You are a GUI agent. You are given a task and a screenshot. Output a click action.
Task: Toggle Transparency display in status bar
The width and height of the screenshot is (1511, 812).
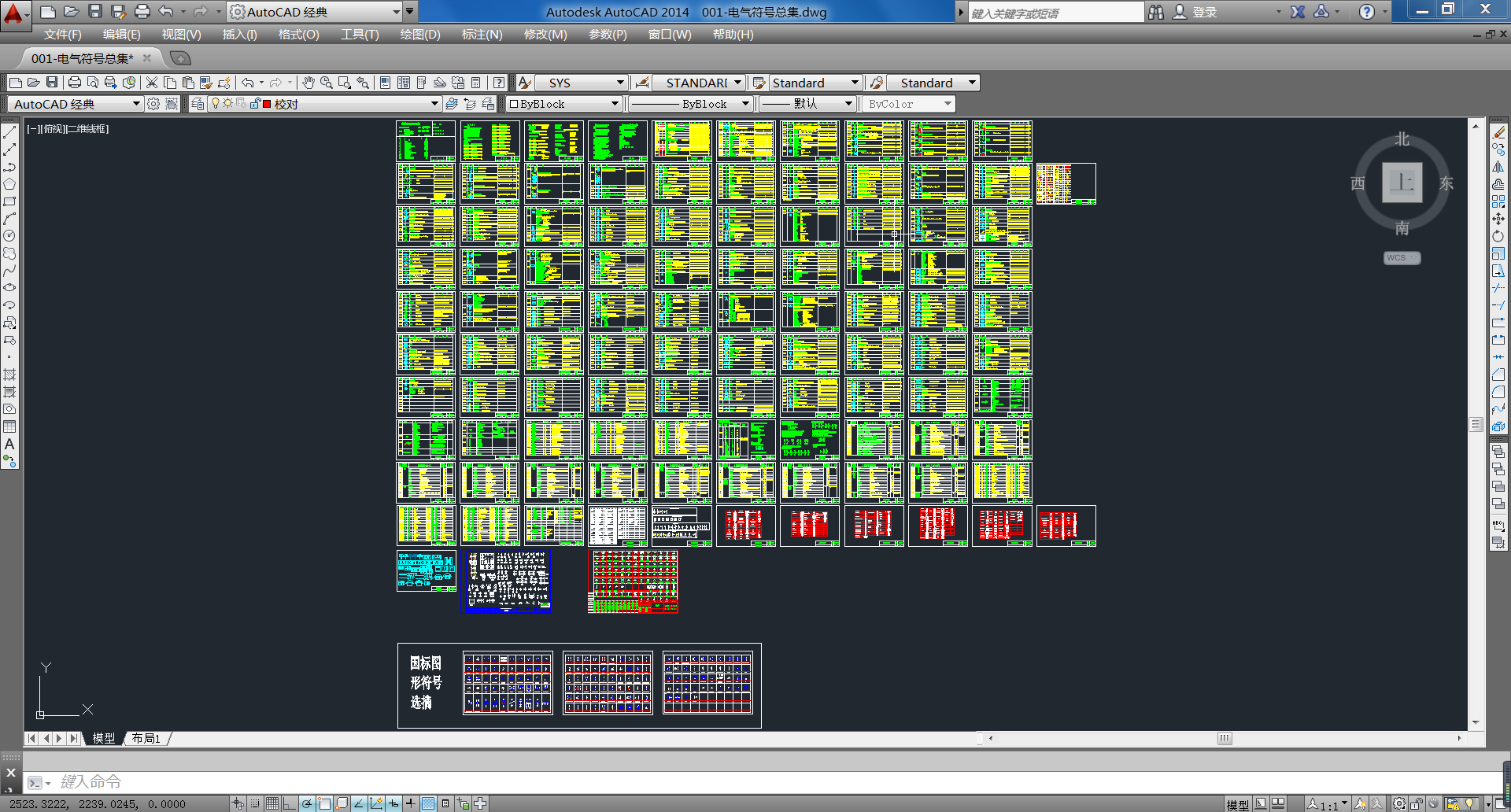[428, 803]
